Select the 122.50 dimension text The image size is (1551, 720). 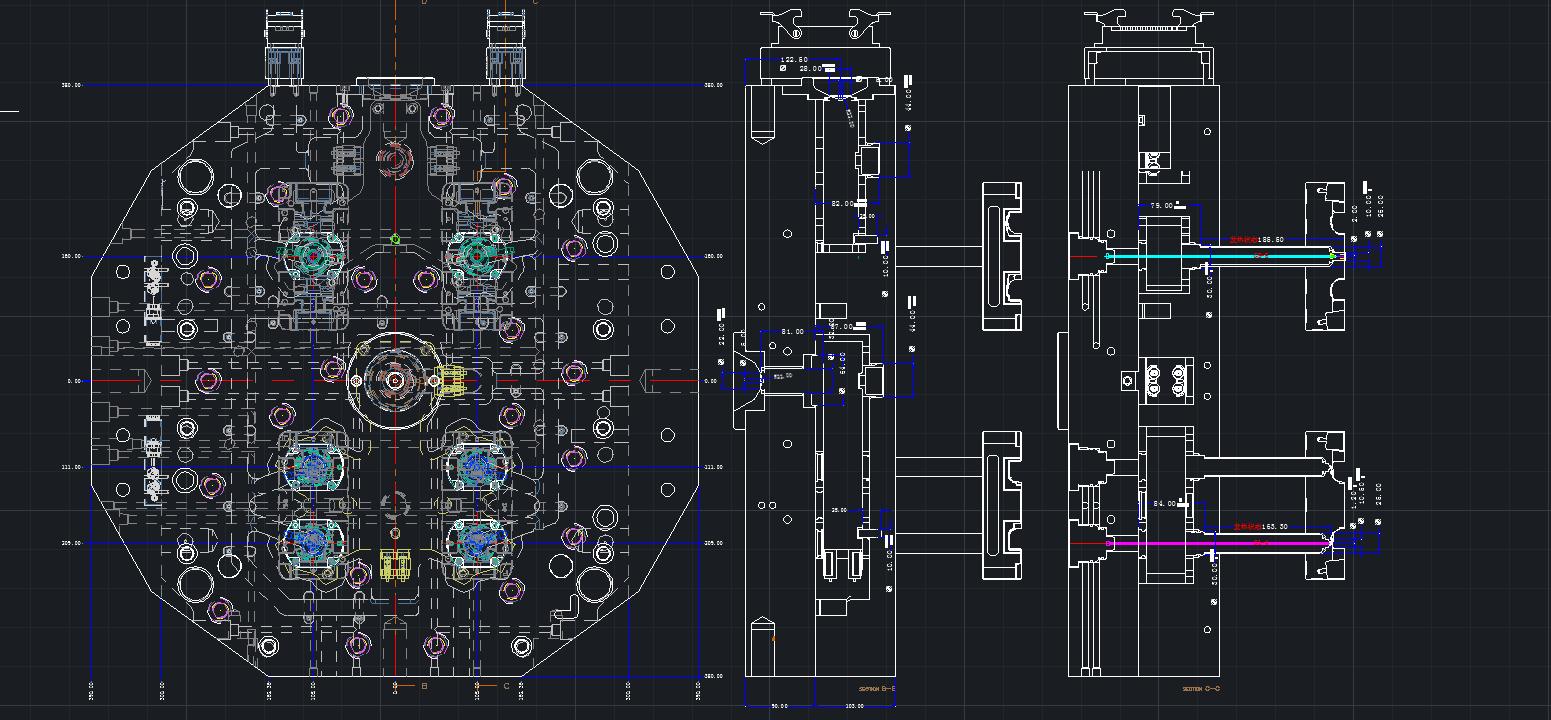793,60
